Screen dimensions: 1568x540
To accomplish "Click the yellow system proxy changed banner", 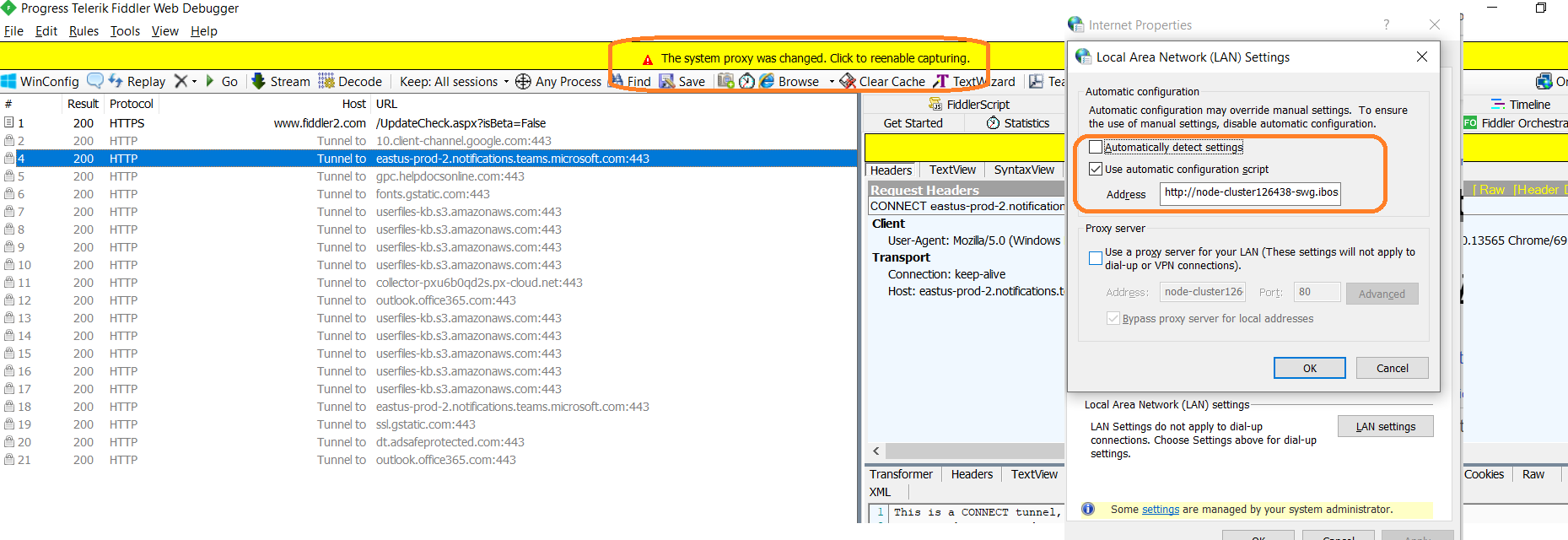I will (x=814, y=58).
